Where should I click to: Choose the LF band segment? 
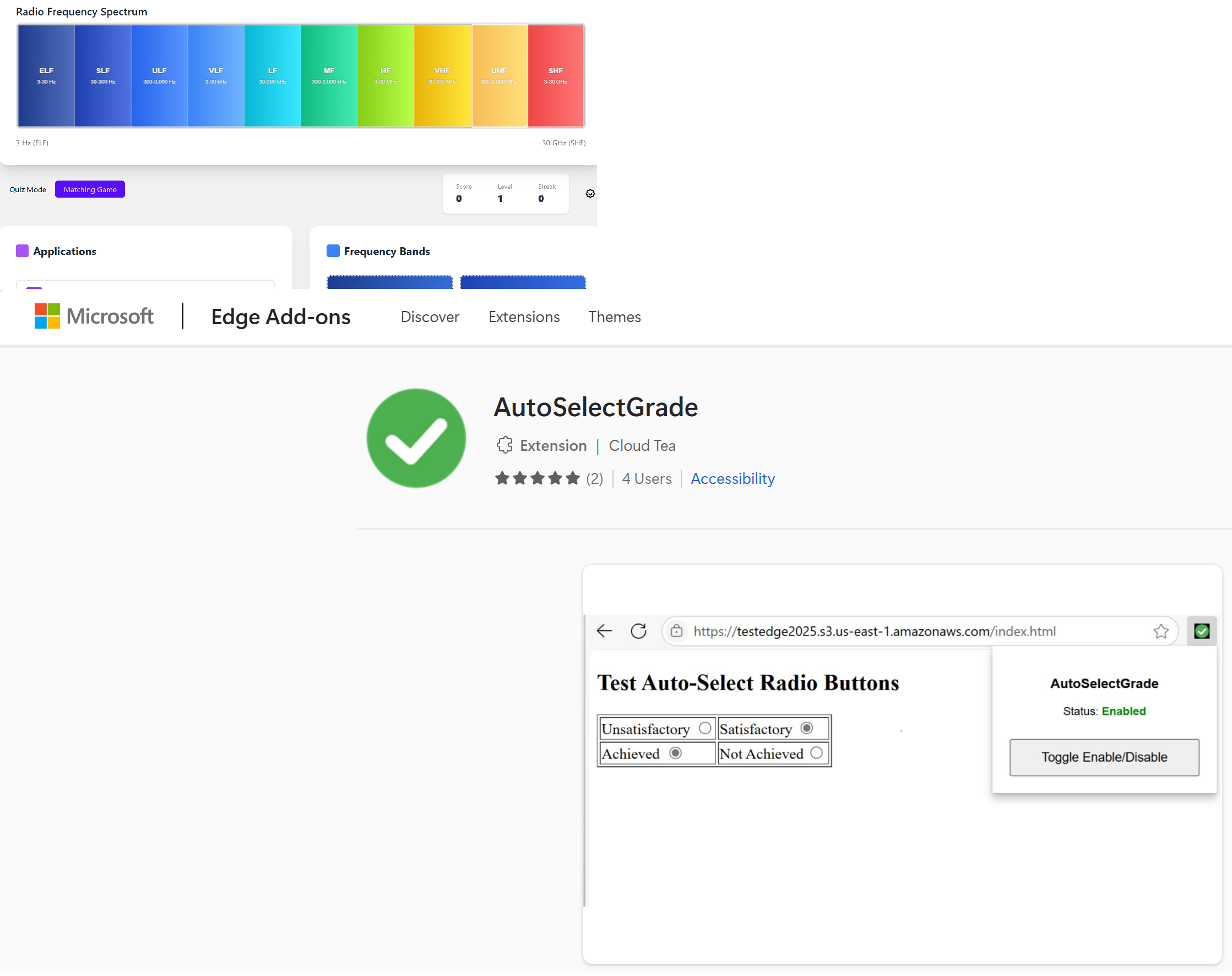click(x=273, y=75)
